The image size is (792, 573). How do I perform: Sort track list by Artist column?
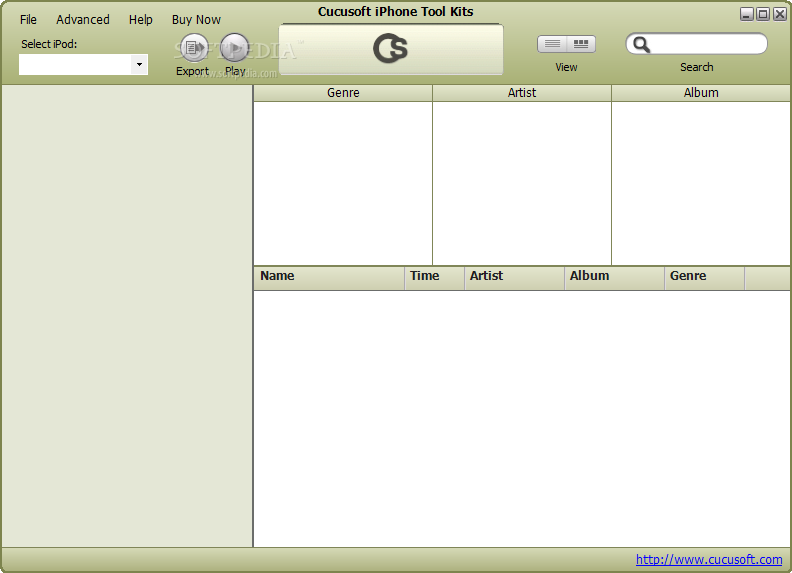[514, 277]
